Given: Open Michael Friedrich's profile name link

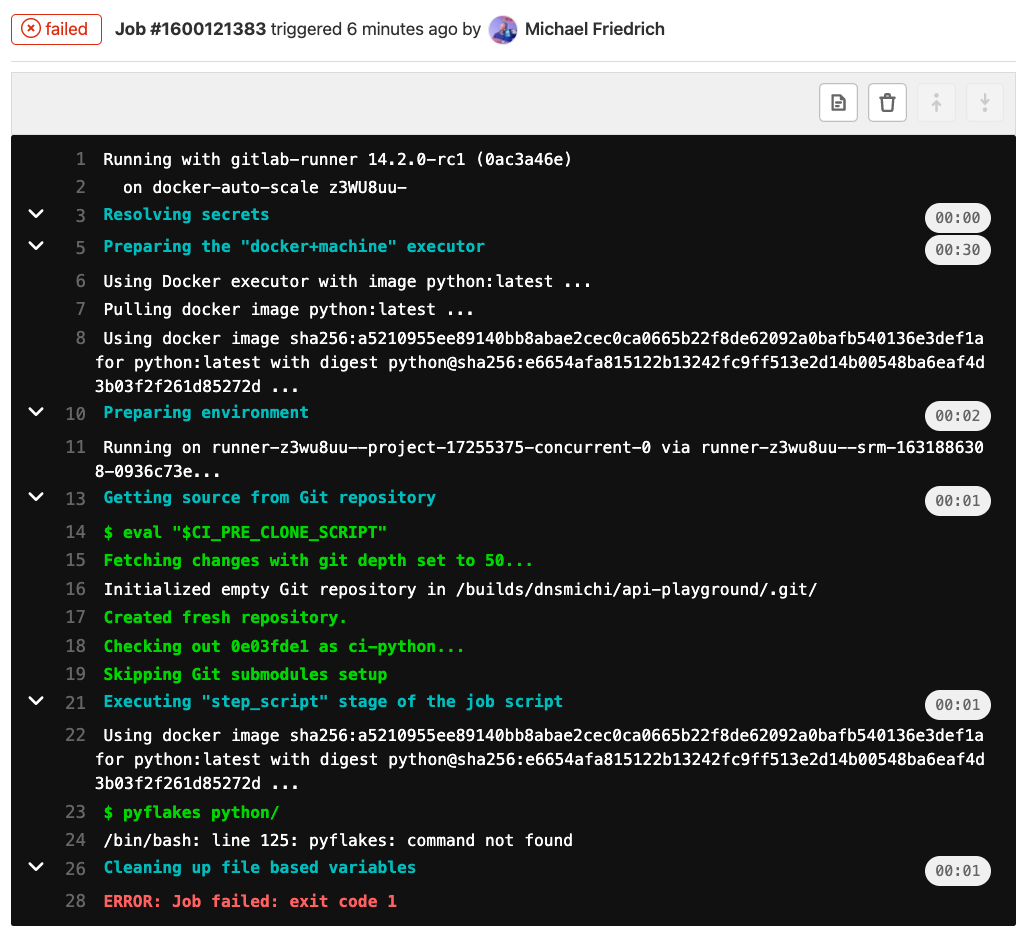Looking at the screenshot, I should pyautogui.click(x=594, y=29).
